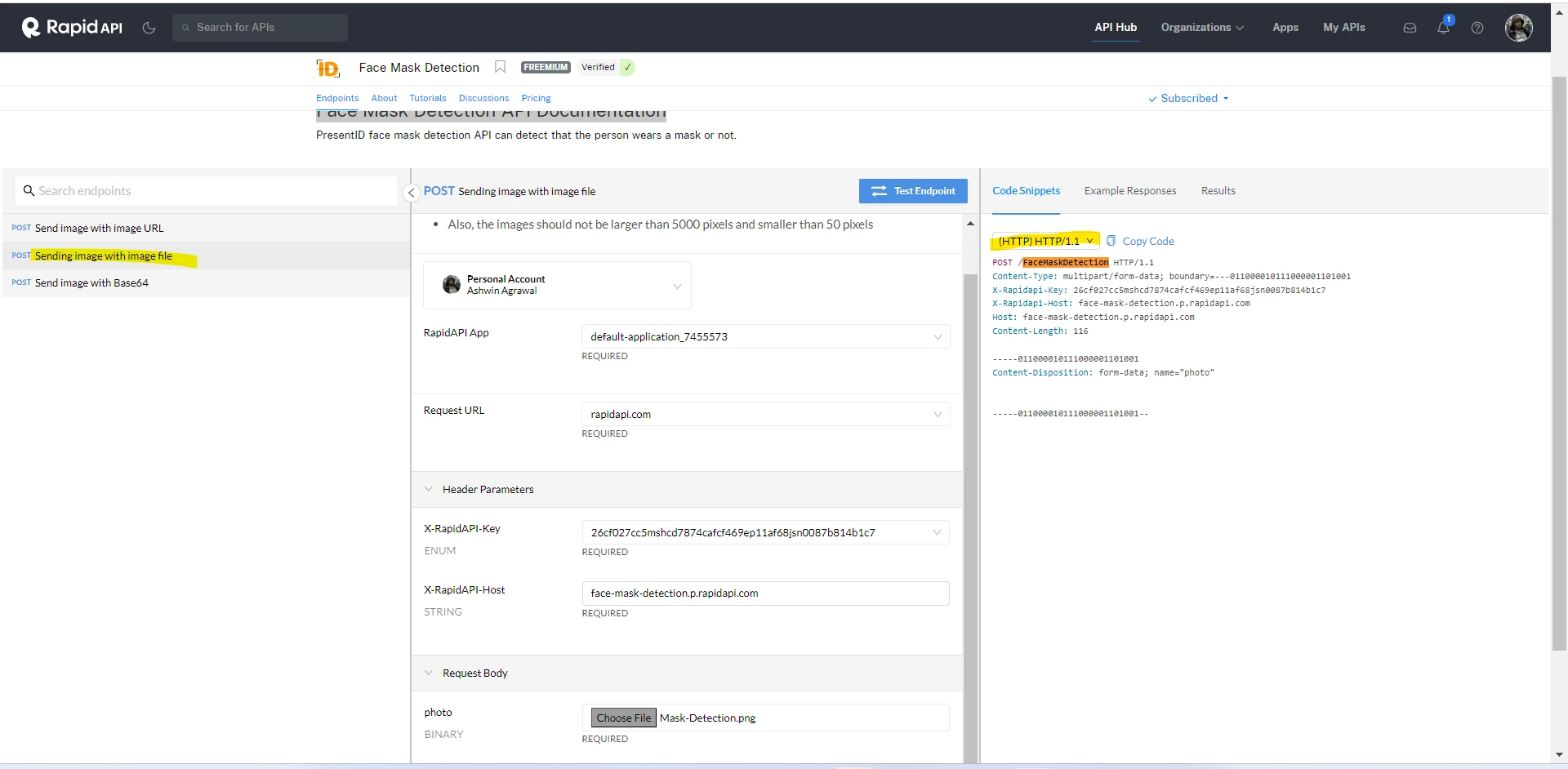Screen dimensions: 1568x769
Task: Click scroll-up arrow in the endpoint form panel
Action: [970, 223]
